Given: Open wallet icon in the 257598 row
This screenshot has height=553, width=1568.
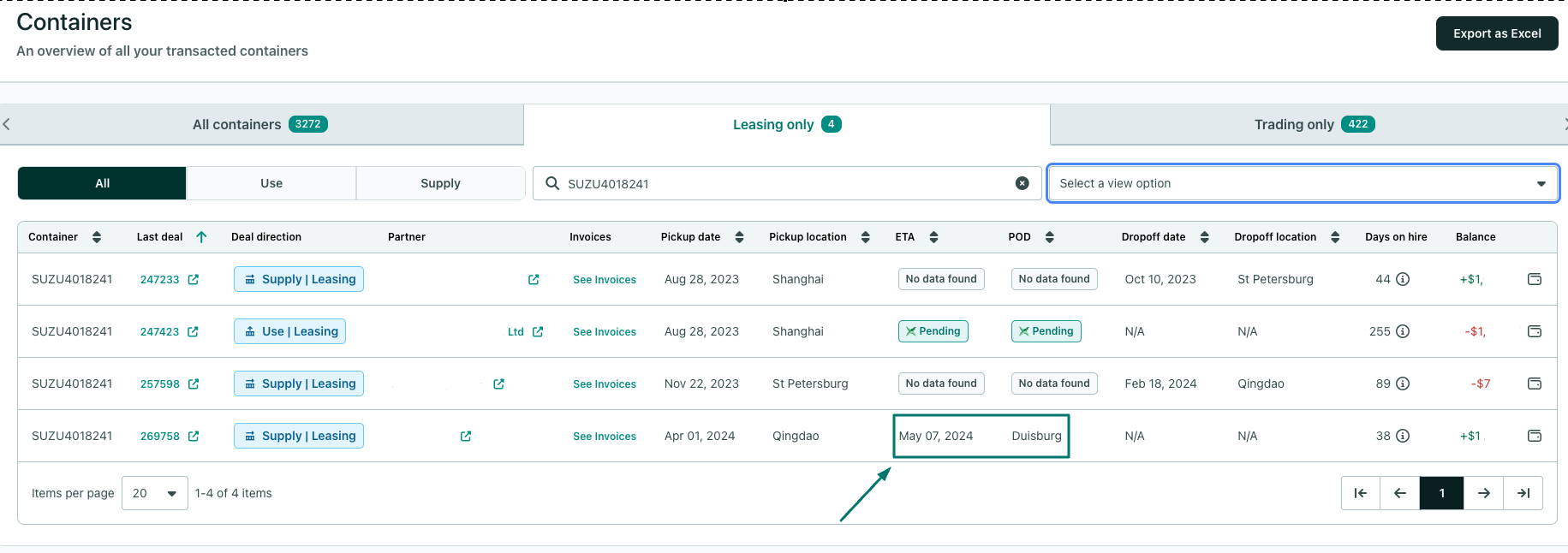Looking at the screenshot, I should click(x=1534, y=384).
